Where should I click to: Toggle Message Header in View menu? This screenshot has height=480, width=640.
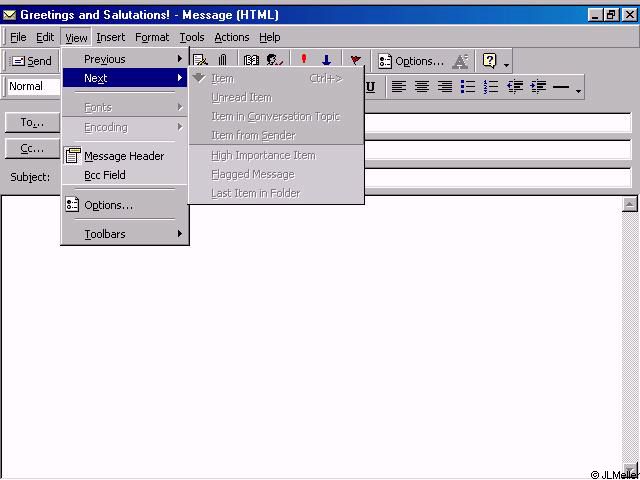click(x=124, y=156)
